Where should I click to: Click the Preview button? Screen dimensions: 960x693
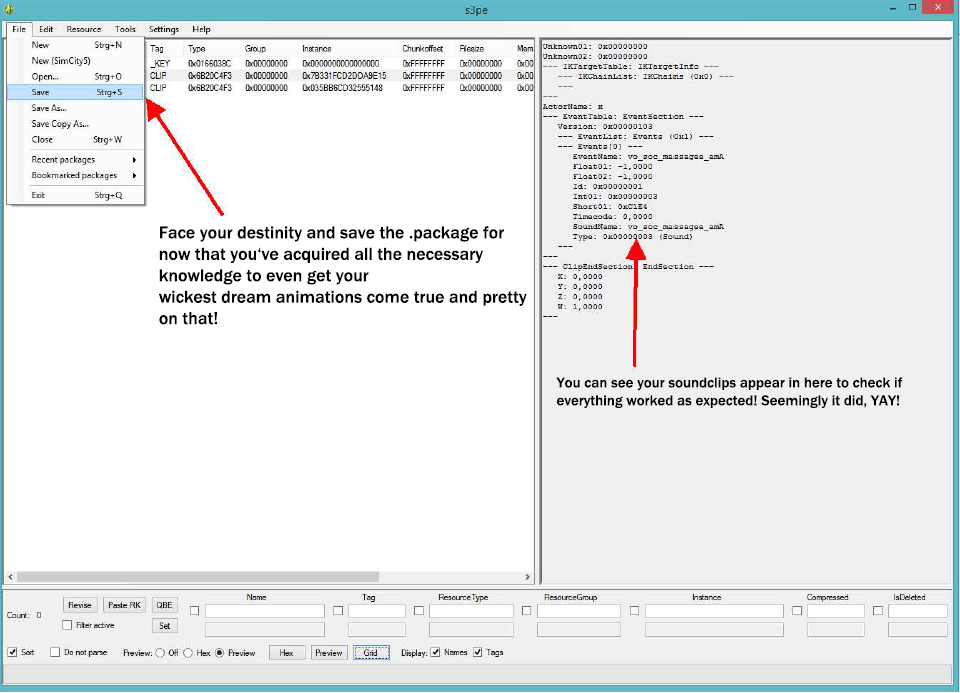[x=329, y=653]
